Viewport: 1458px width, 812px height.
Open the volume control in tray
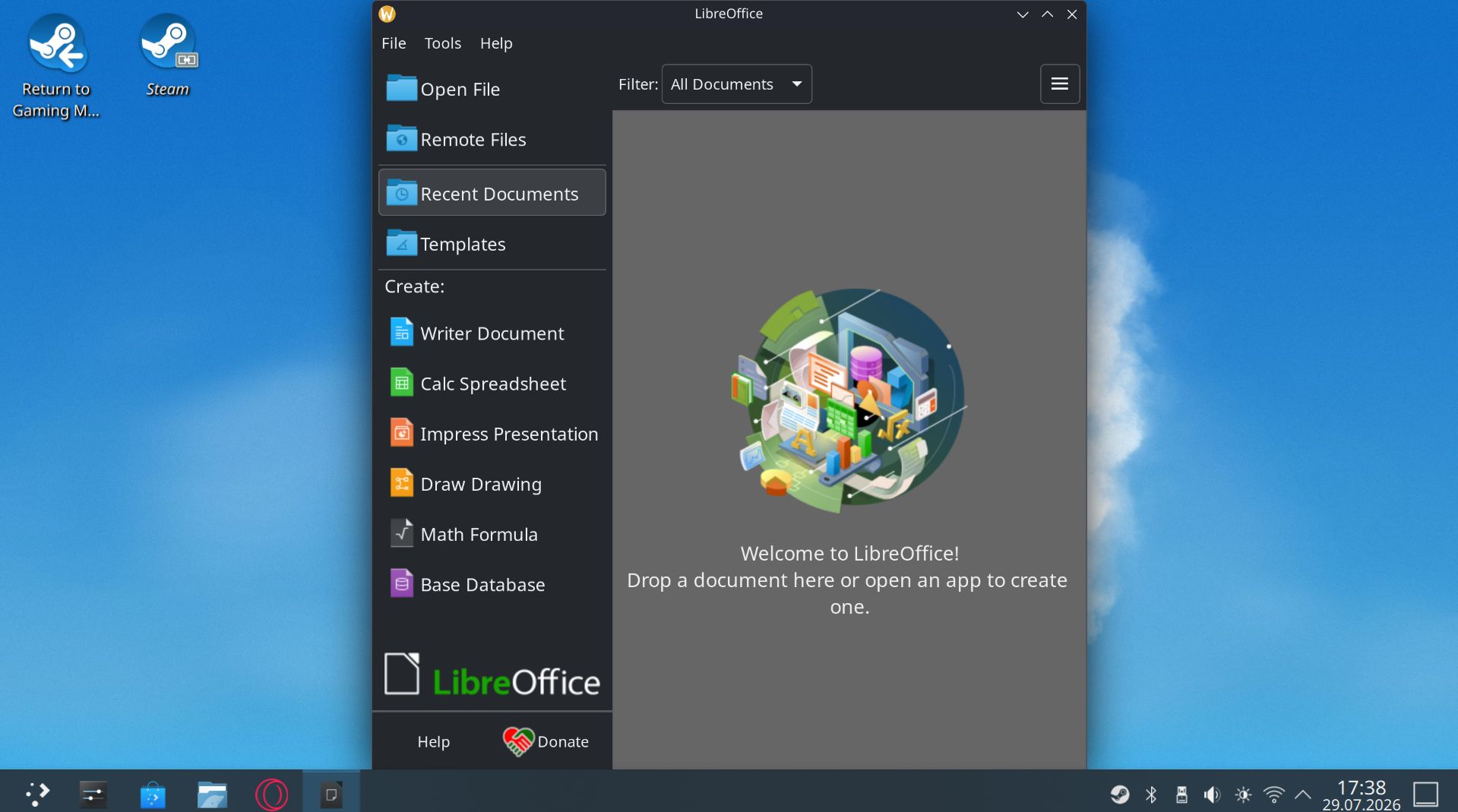1212,795
